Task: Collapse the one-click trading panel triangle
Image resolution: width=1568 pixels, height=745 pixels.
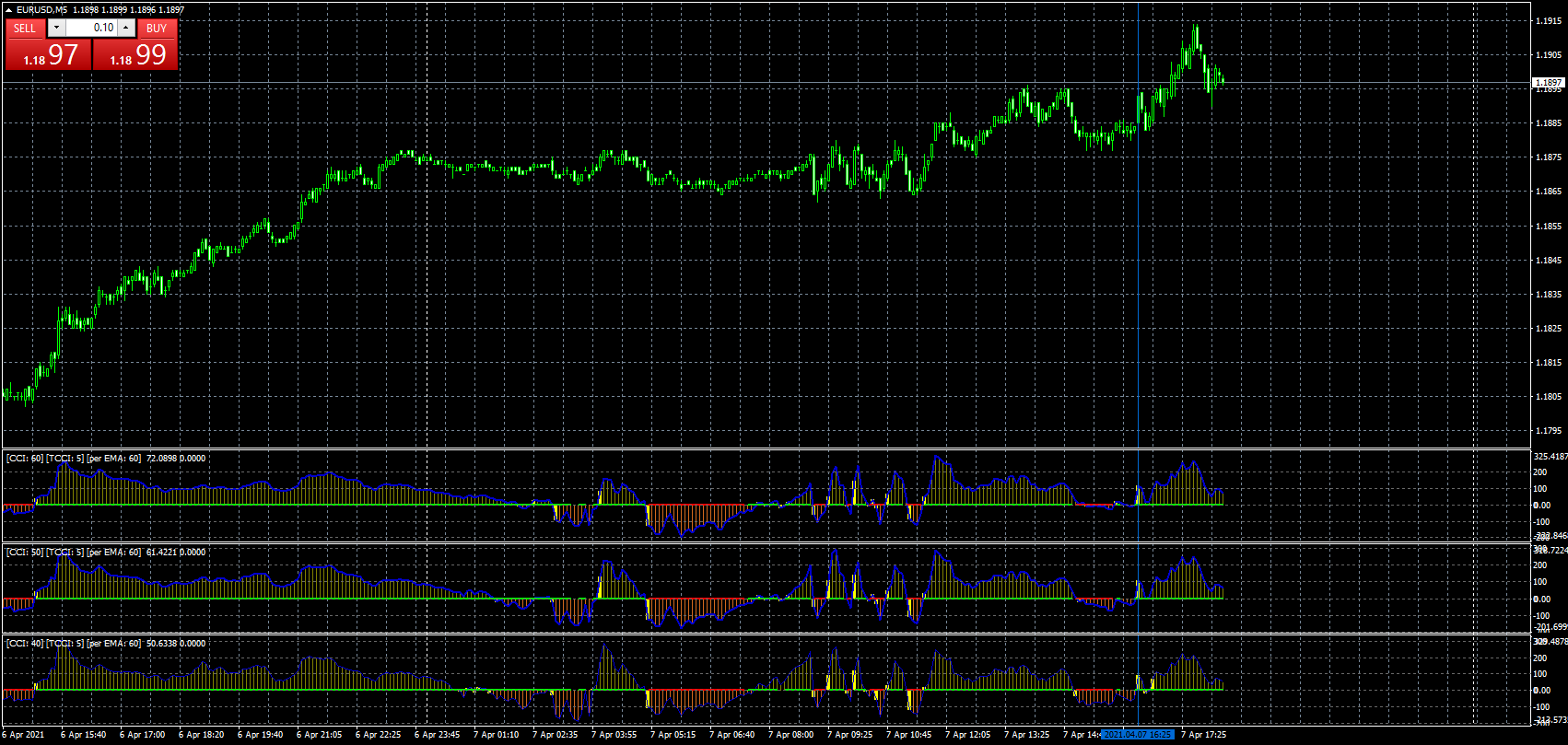Action: click(9, 10)
